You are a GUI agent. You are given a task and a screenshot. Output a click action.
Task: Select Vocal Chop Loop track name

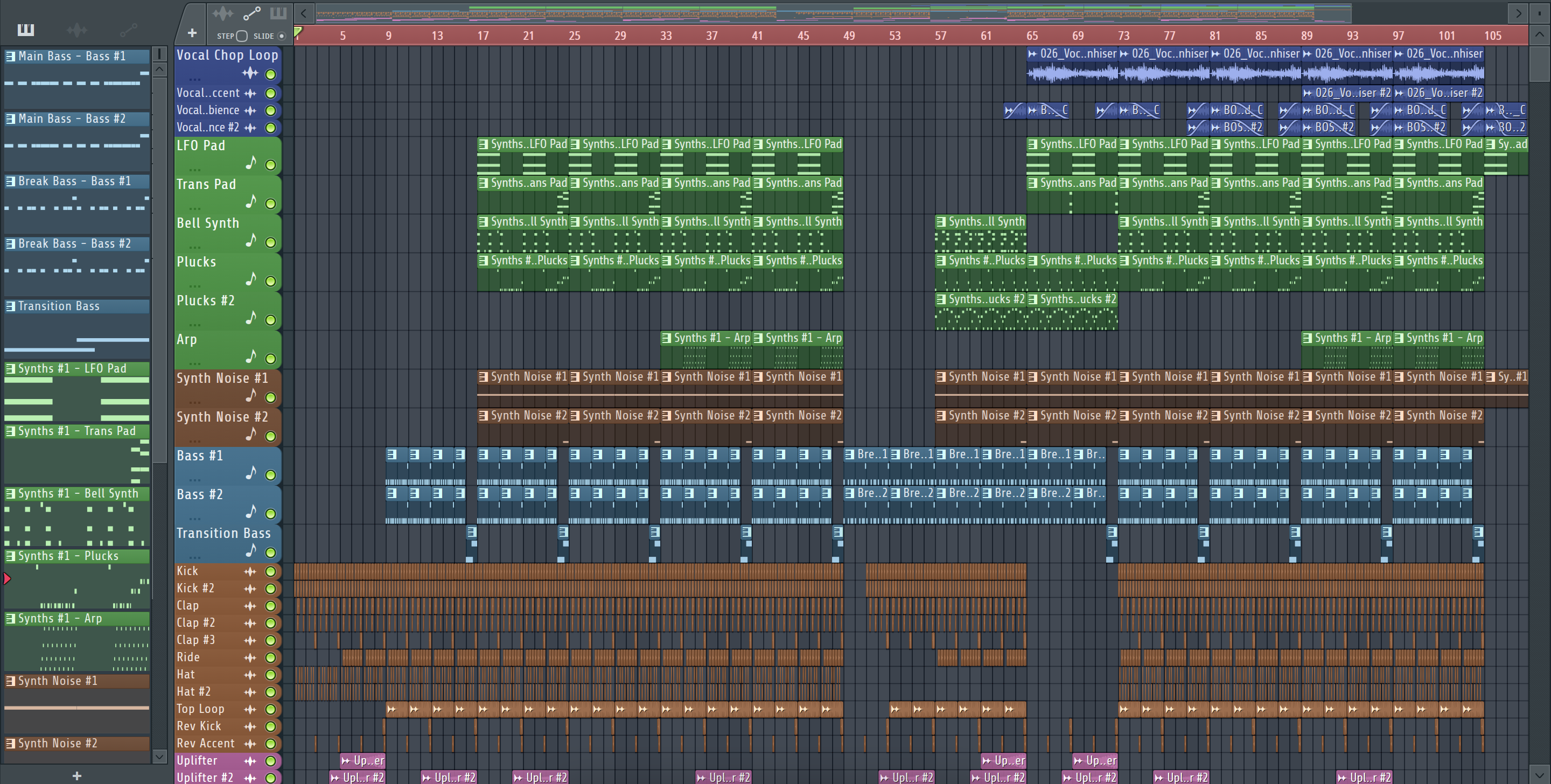(x=228, y=55)
